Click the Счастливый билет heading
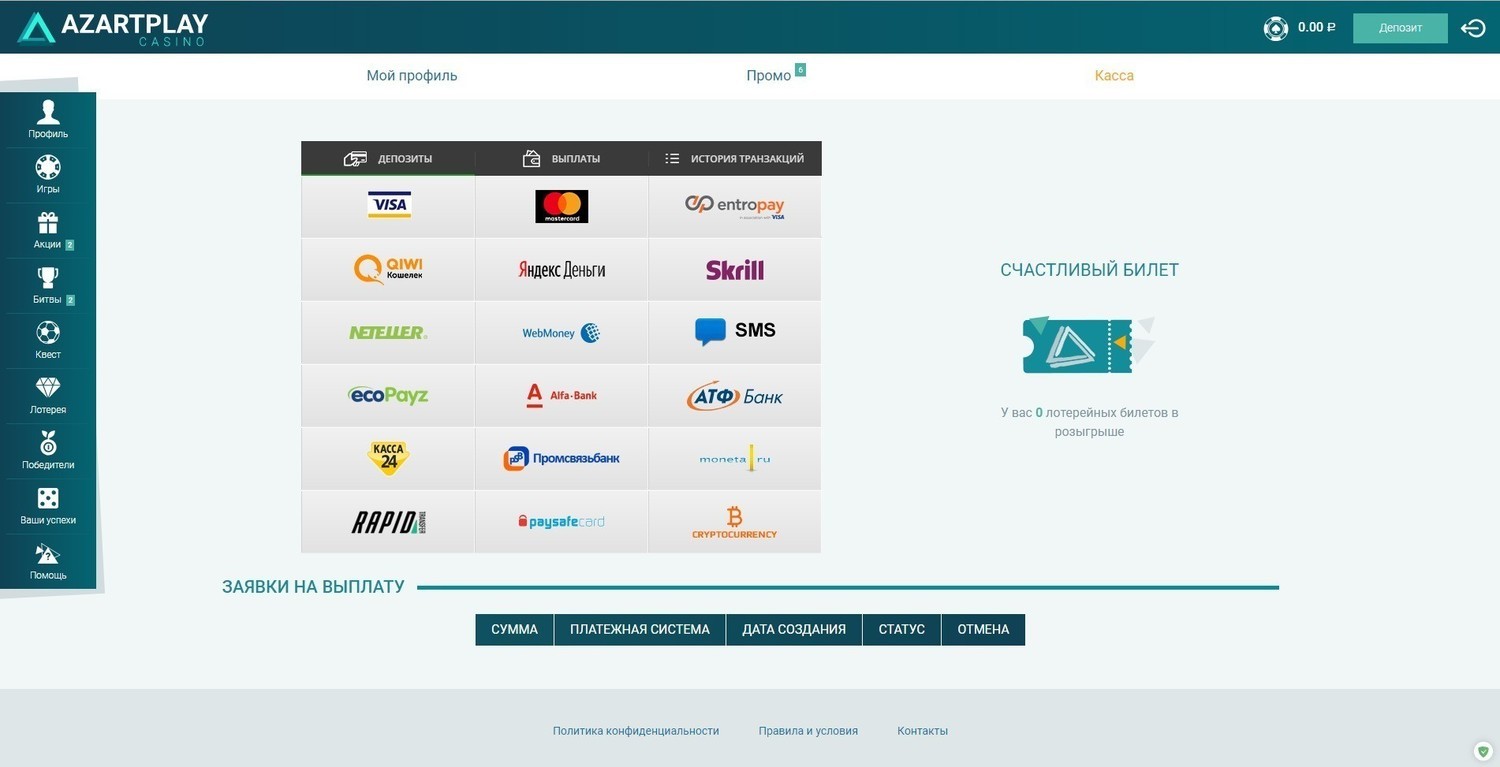The height and width of the screenshot is (767, 1500). click(x=1089, y=270)
